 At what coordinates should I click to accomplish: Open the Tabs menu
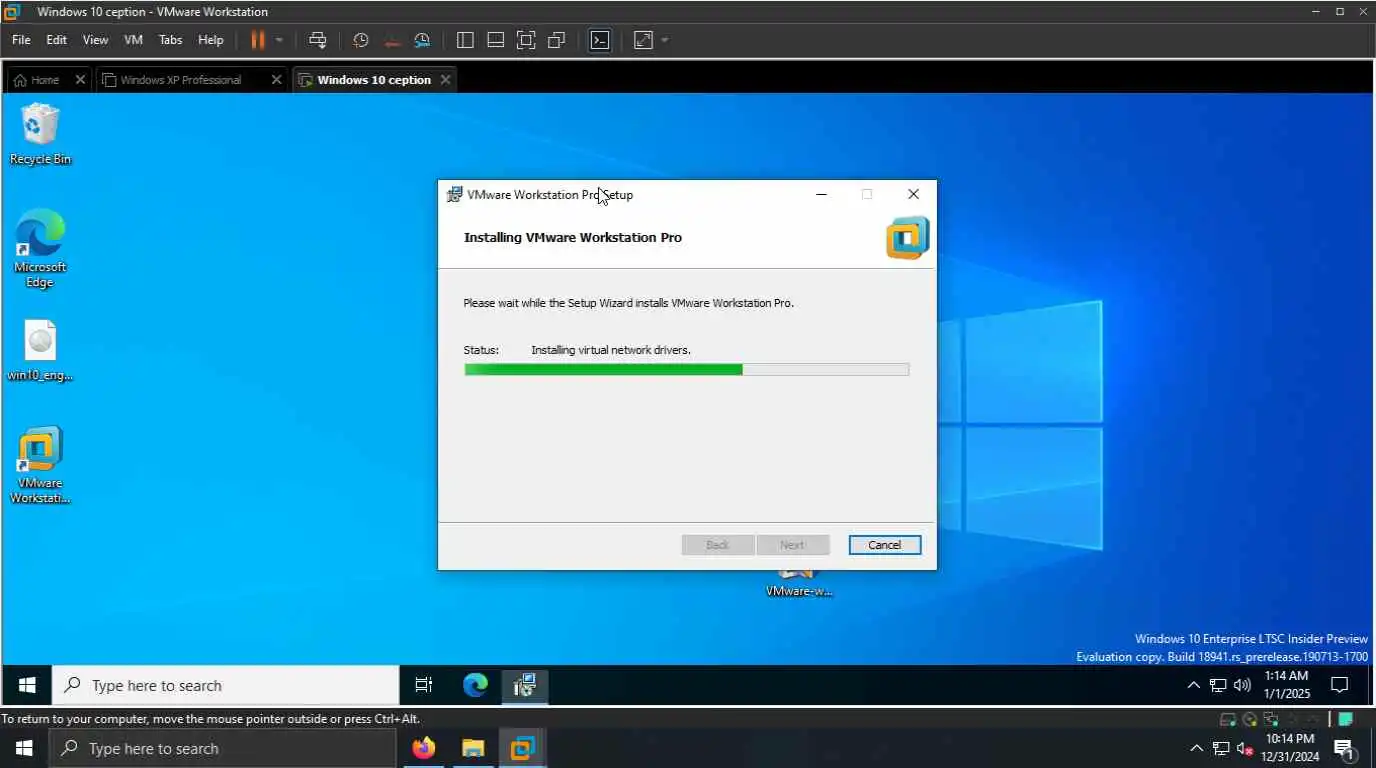point(171,40)
